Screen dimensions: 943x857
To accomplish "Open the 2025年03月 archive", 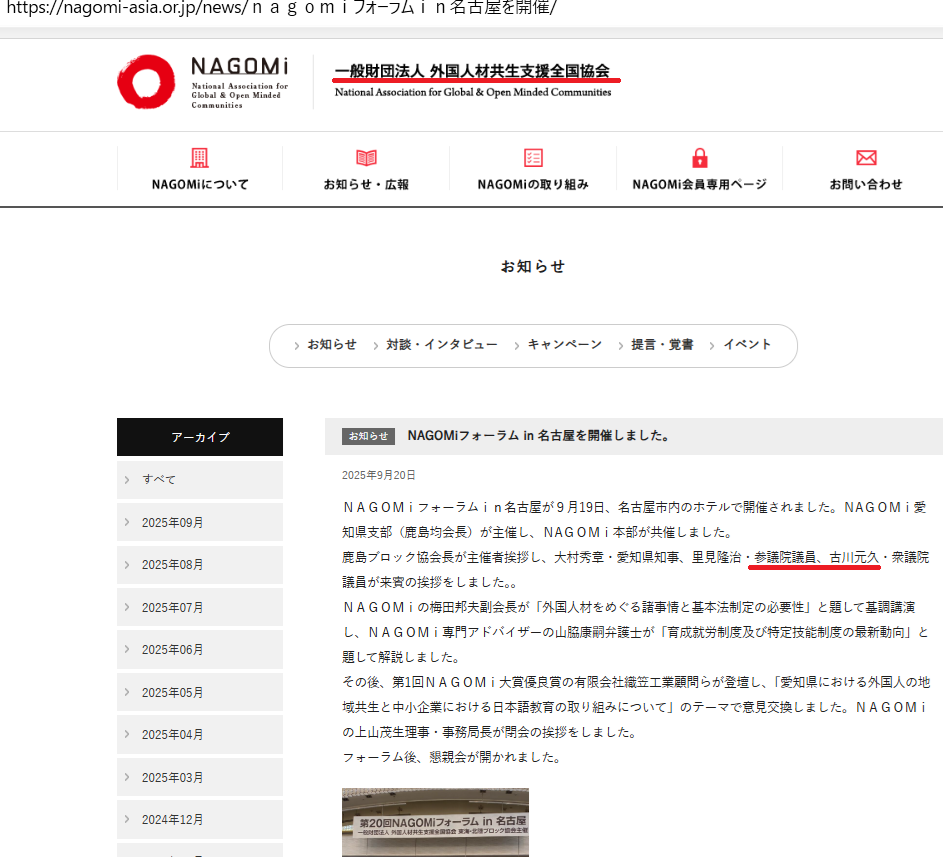I will click(200, 777).
